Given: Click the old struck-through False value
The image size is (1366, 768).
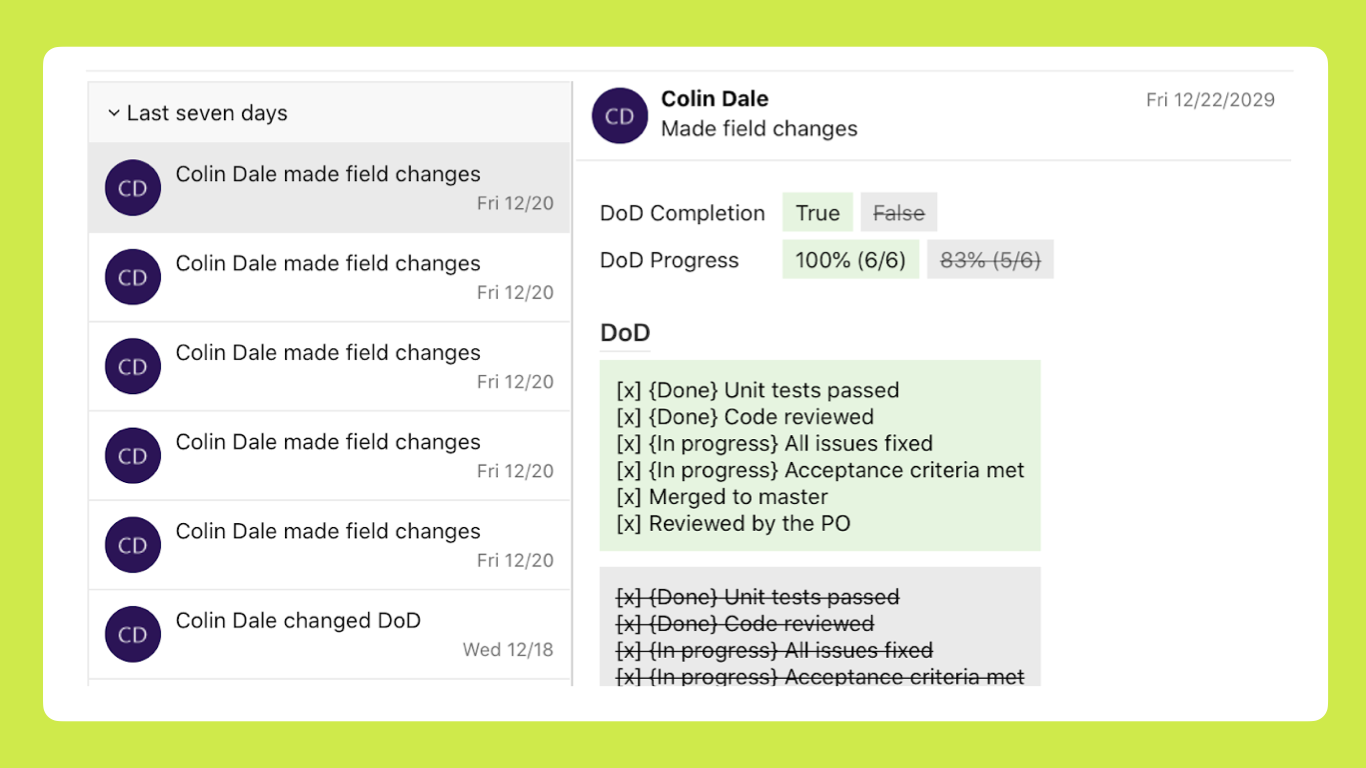Looking at the screenshot, I should [898, 213].
